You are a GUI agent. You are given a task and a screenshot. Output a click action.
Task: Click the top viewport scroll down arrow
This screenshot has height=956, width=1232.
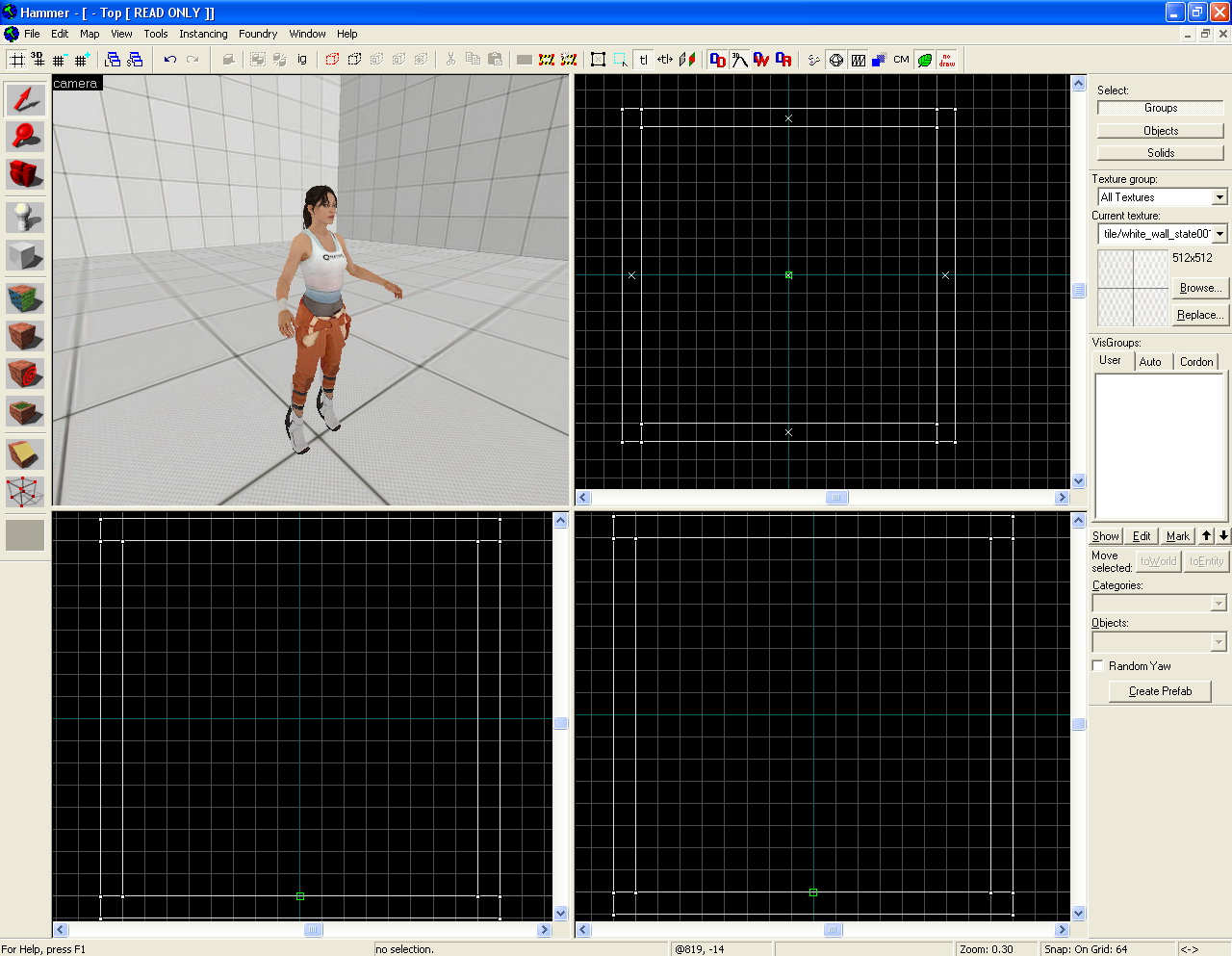(1079, 480)
